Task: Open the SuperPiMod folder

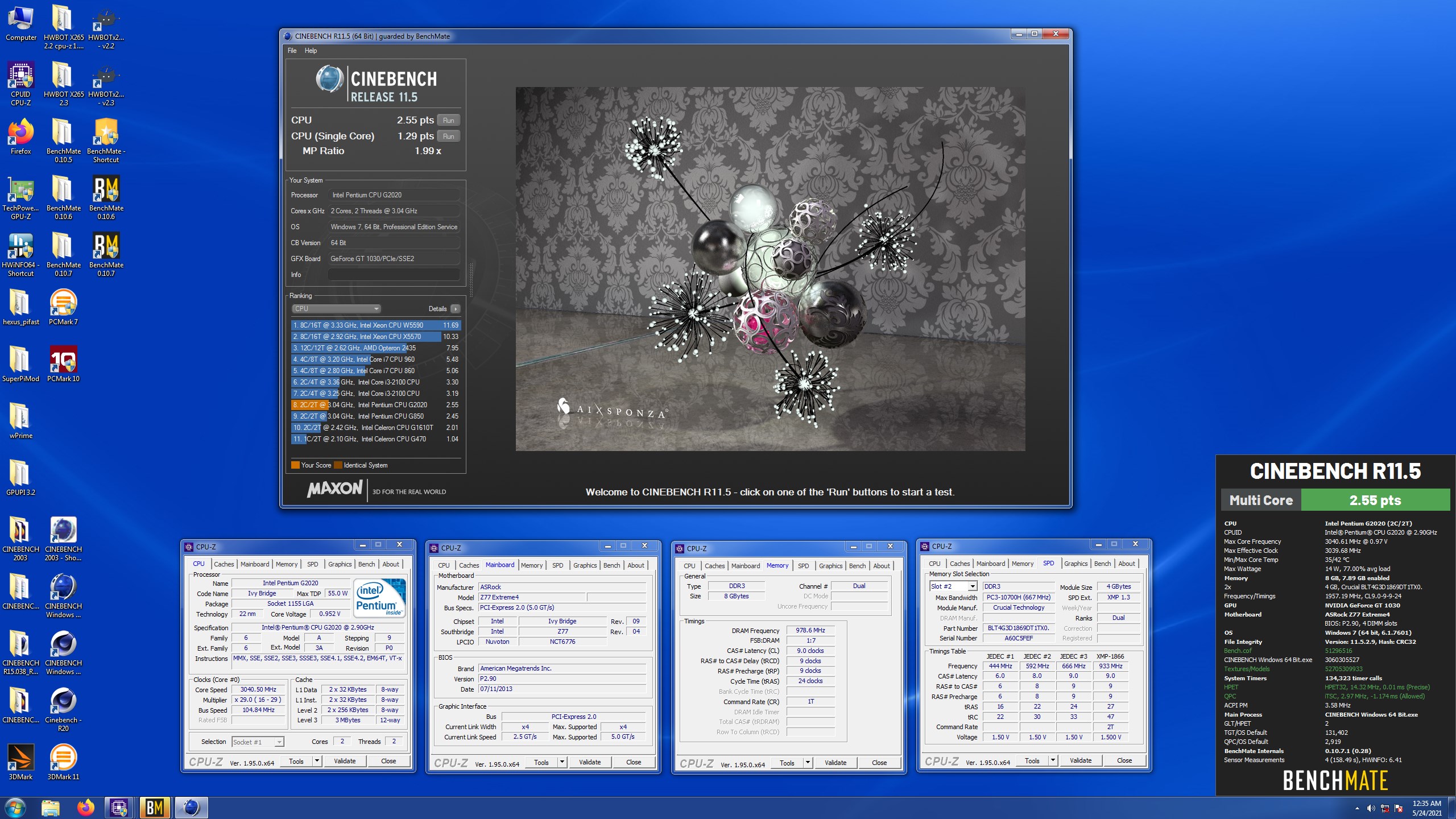Action: pos(20,364)
